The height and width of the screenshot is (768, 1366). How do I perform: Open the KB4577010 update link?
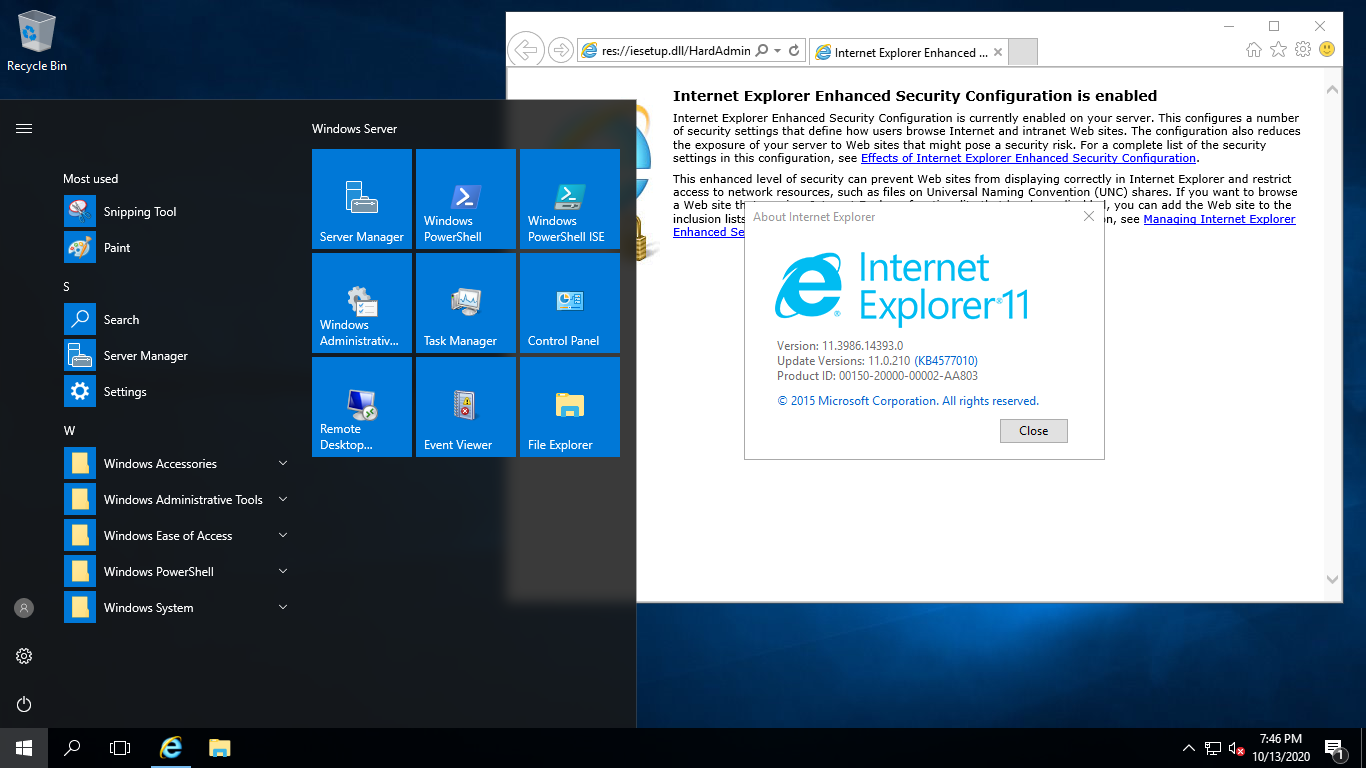(946, 361)
